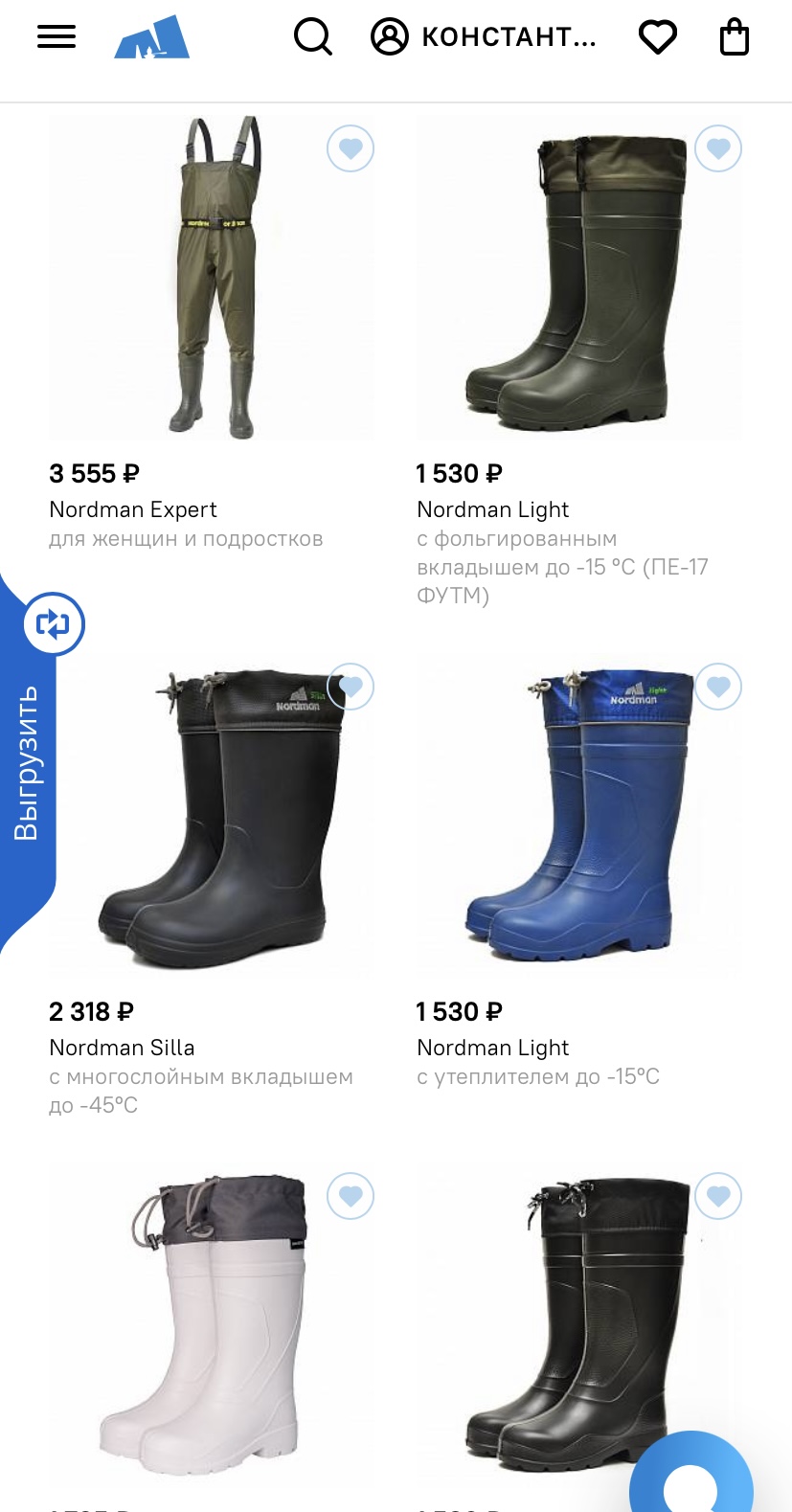Open the КОНСТАНТ... account name menu

pyautogui.click(x=509, y=37)
